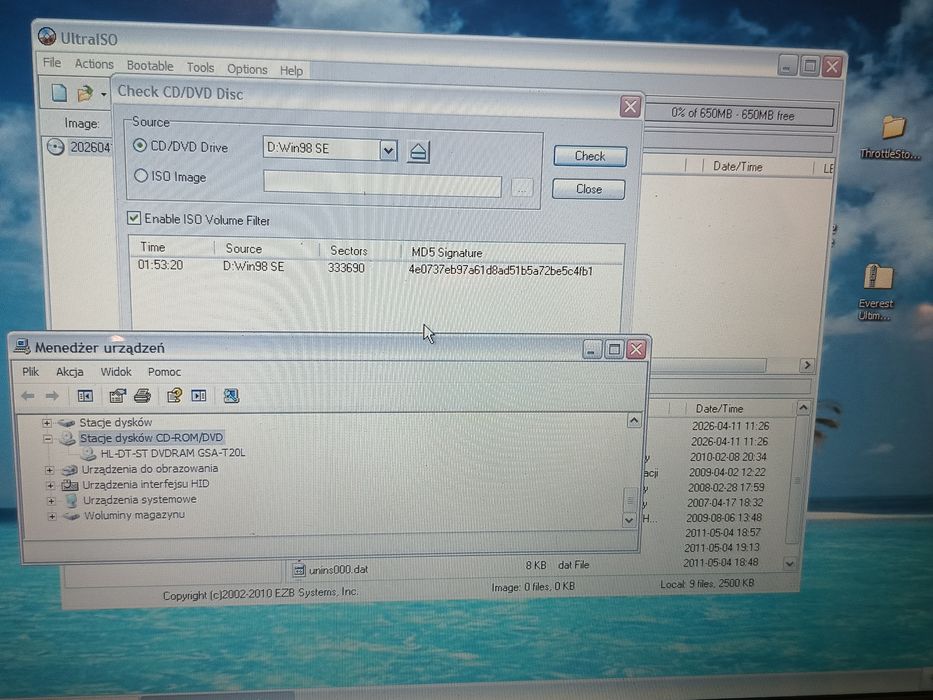Click unins000.dat file in UltraISO local list
The image size is (933, 700).
(338, 570)
